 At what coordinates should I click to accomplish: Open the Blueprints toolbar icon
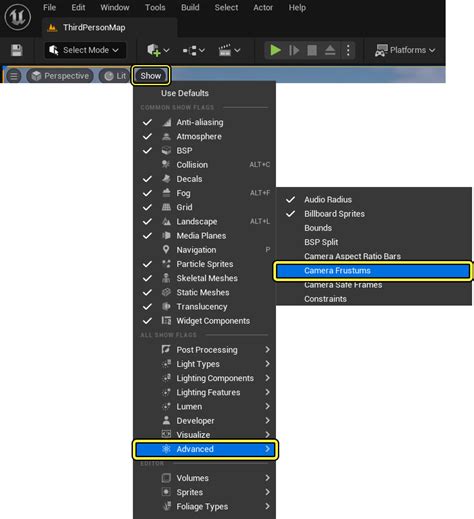(x=194, y=51)
